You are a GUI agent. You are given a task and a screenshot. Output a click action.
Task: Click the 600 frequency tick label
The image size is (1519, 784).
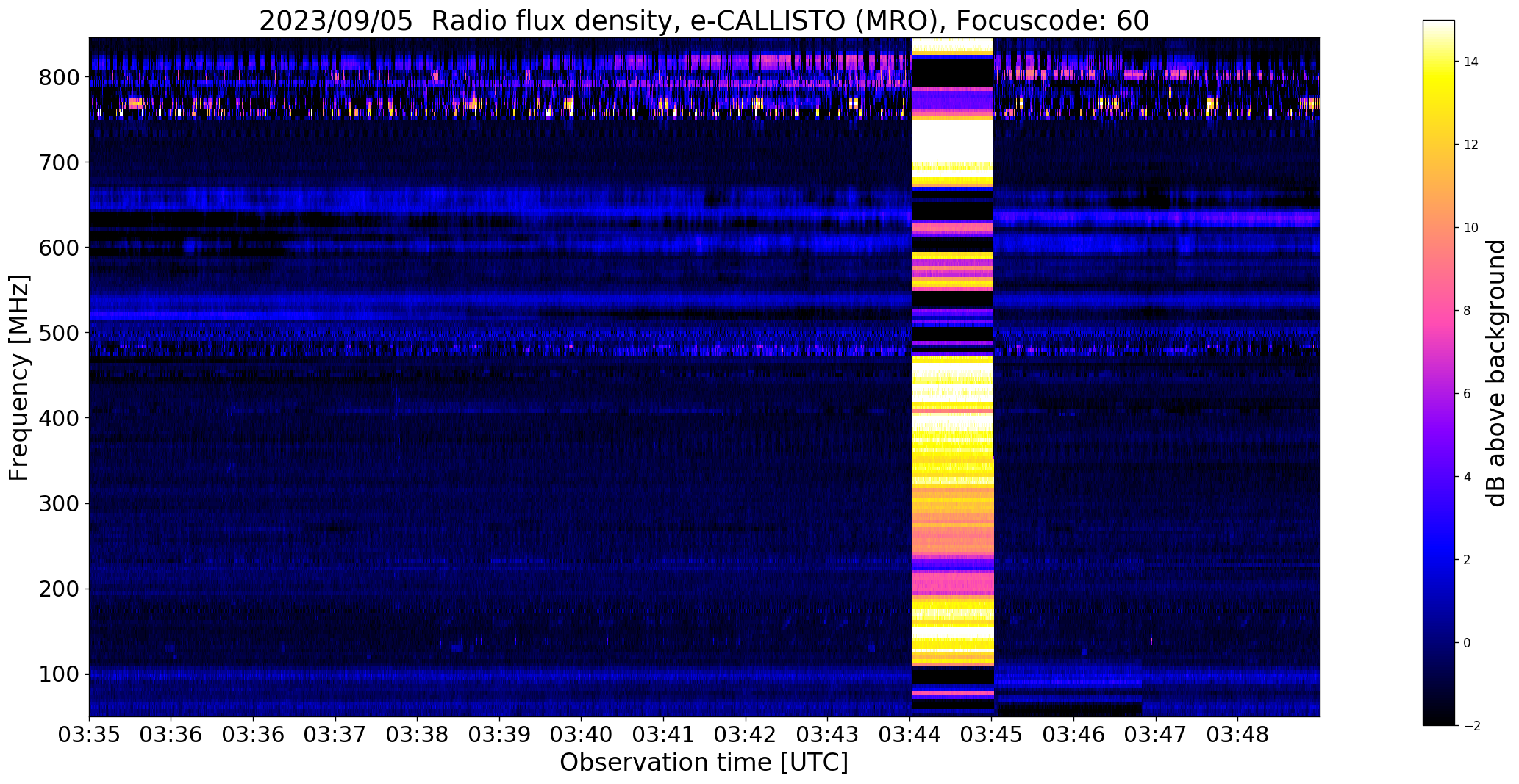tap(59, 248)
